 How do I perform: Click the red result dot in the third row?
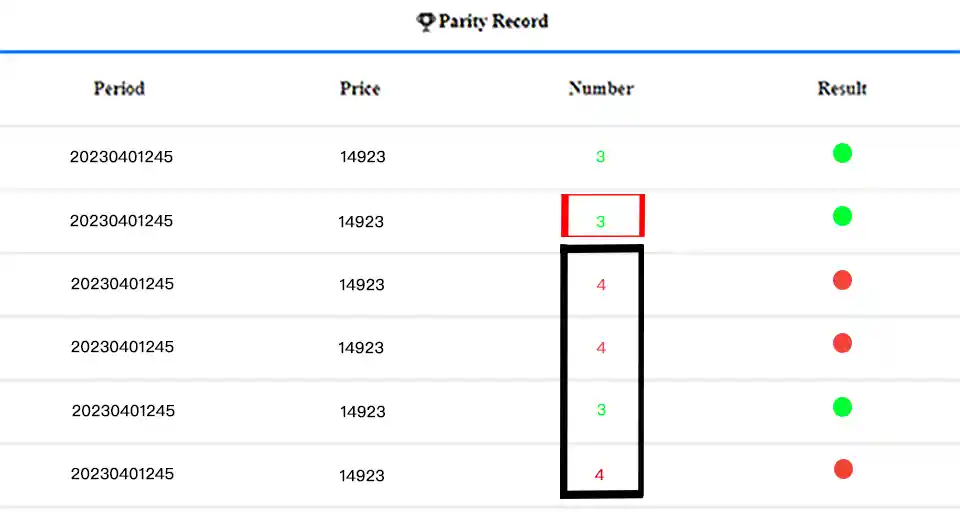pos(842,281)
